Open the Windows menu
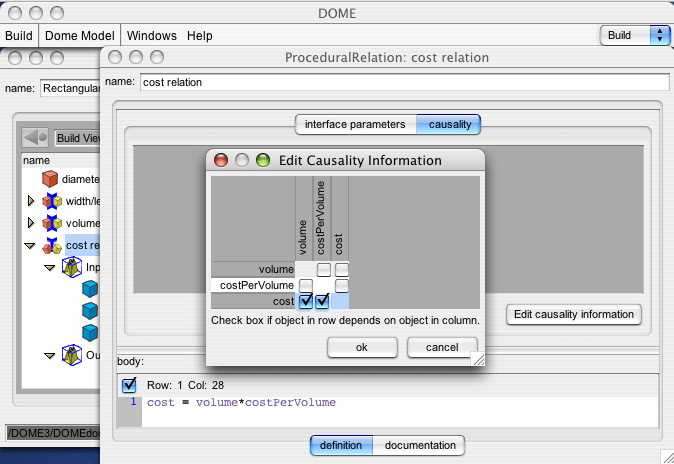 point(152,36)
